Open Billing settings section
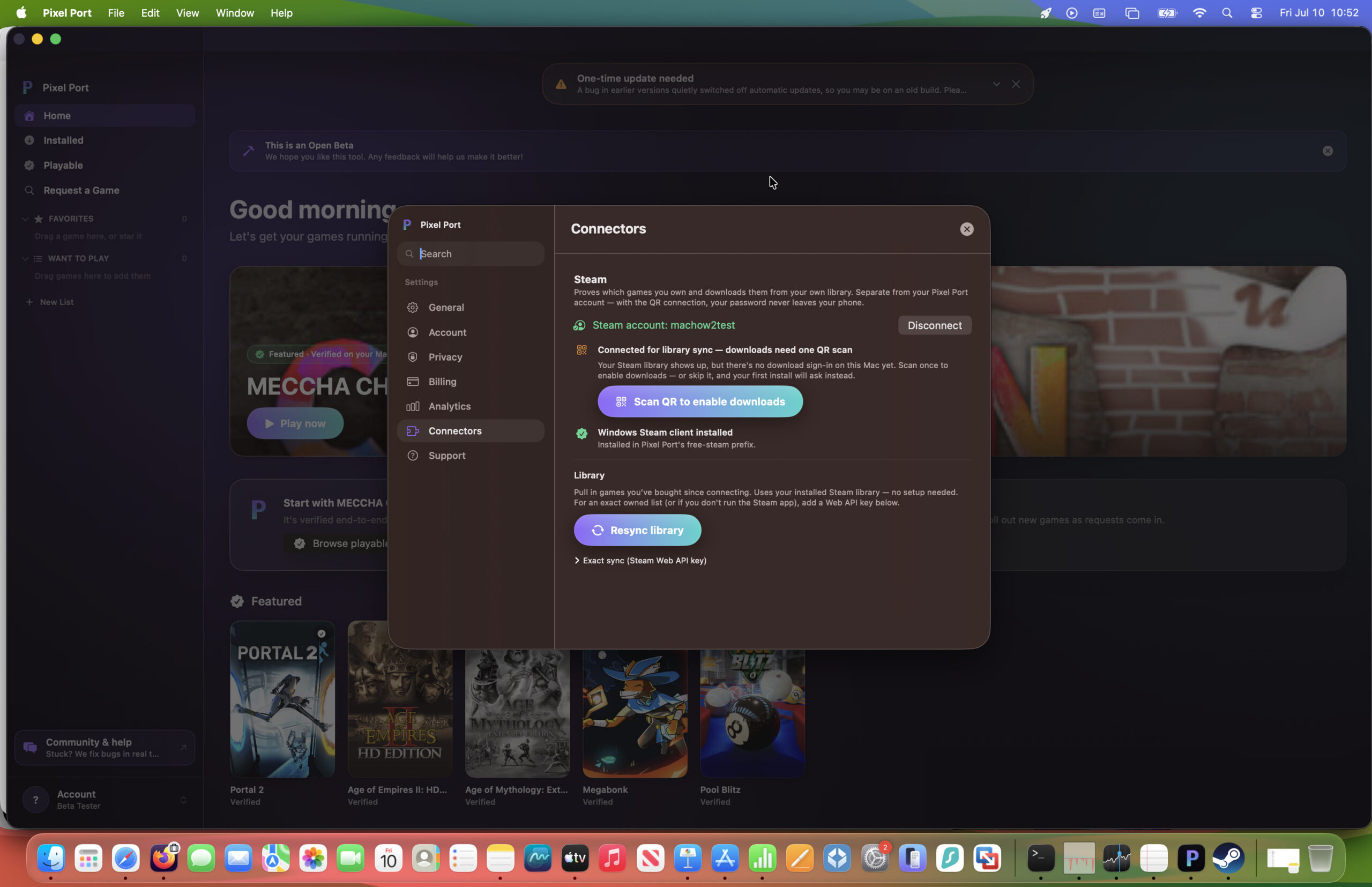The image size is (1372, 887). (x=470, y=381)
